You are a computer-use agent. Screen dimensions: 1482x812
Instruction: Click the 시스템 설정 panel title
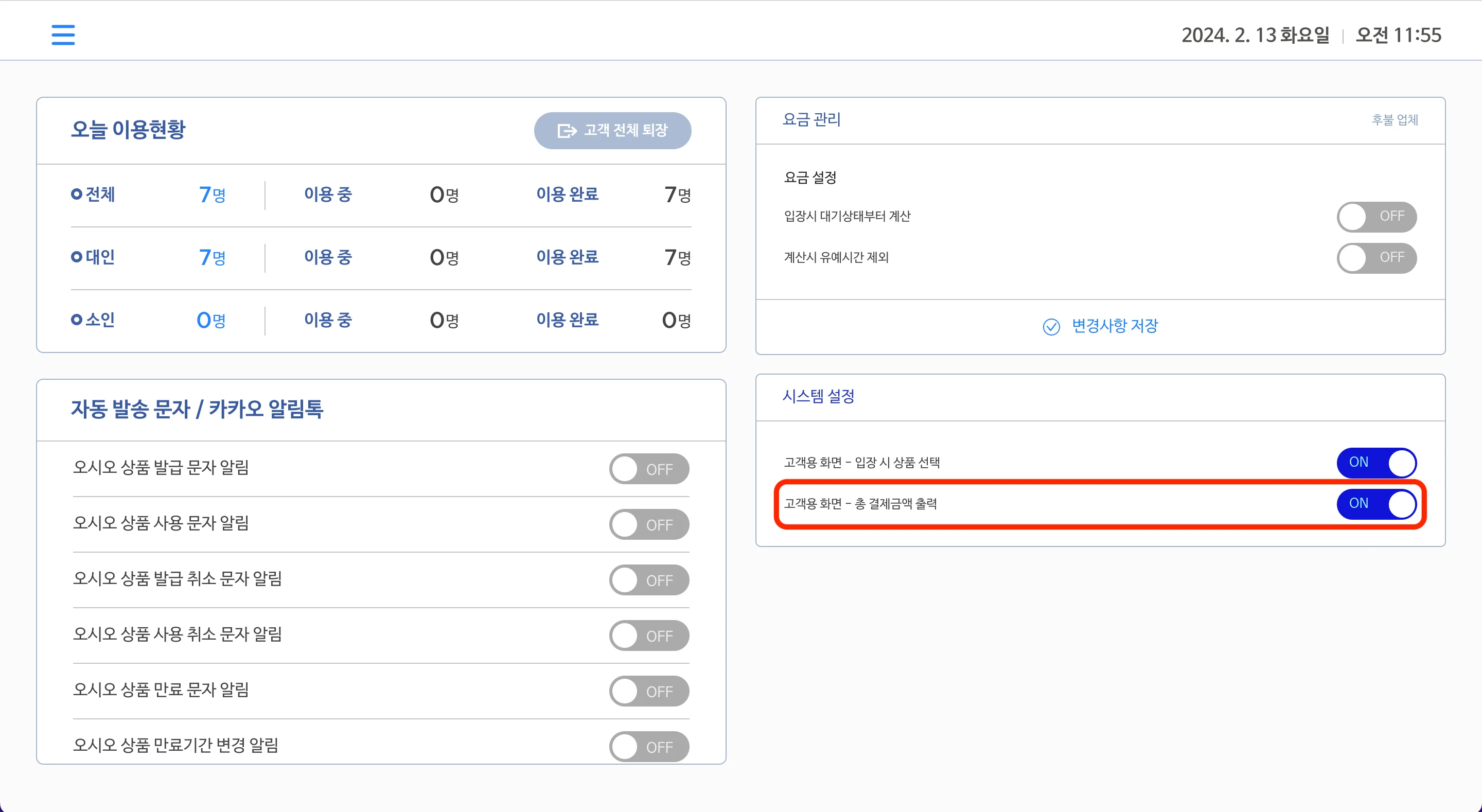(x=818, y=396)
